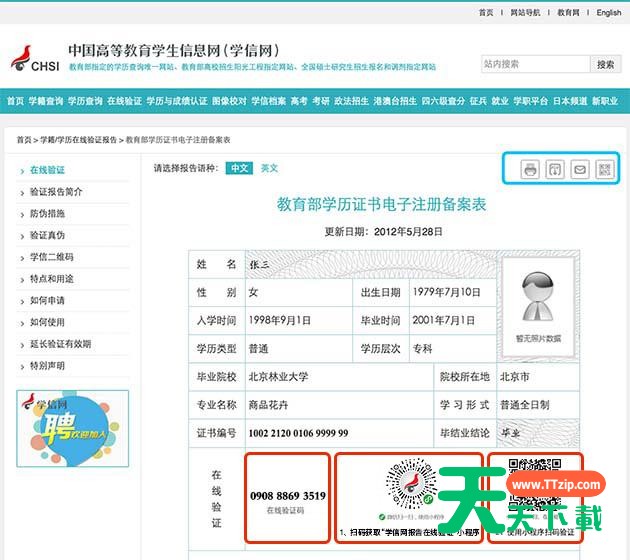Click the print report icon
The image size is (630, 560).
[x=530, y=169]
